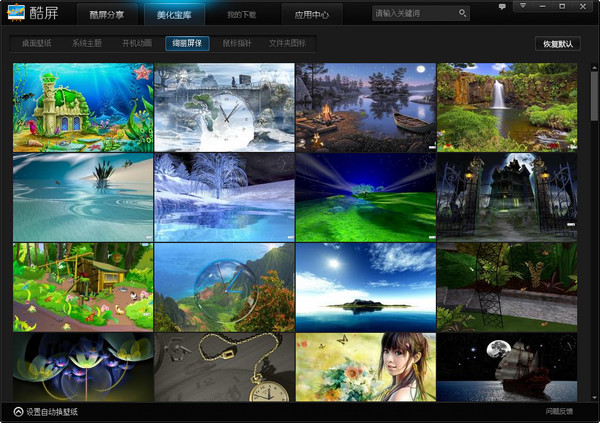Click the keyword search input field
Viewport: 600px width, 423px height.
click(414, 14)
